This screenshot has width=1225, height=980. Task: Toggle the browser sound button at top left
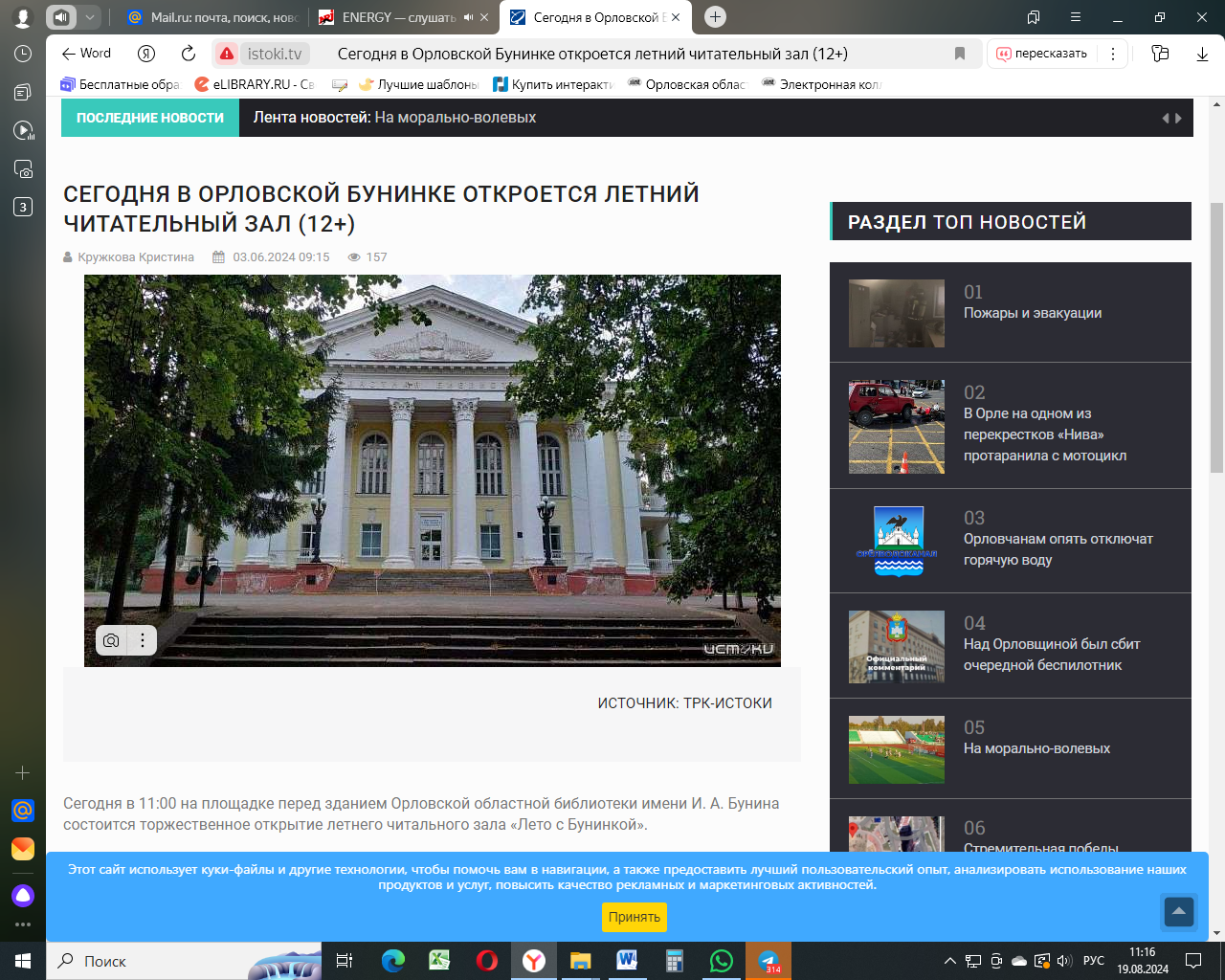tap(61, 17)
